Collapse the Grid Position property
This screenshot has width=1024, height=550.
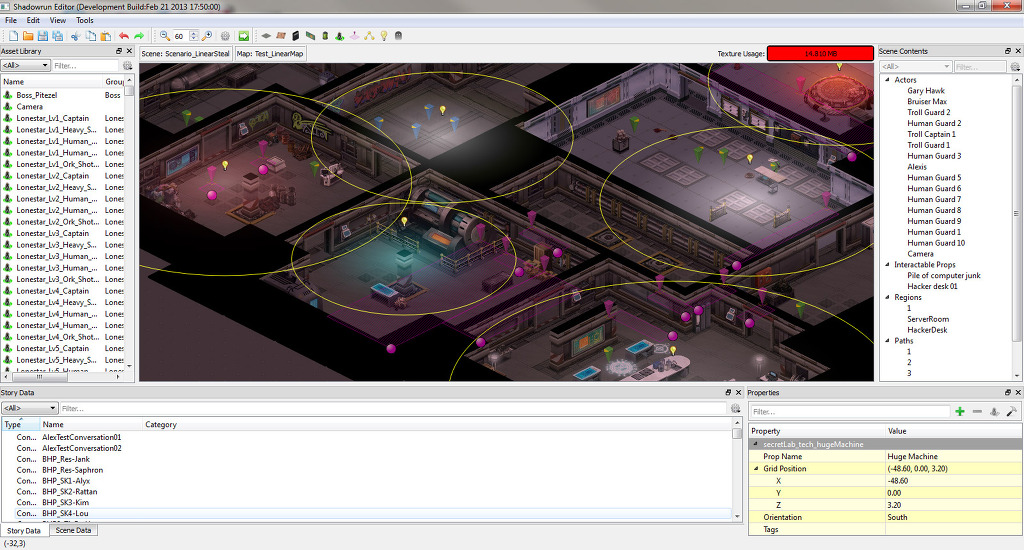756,468
